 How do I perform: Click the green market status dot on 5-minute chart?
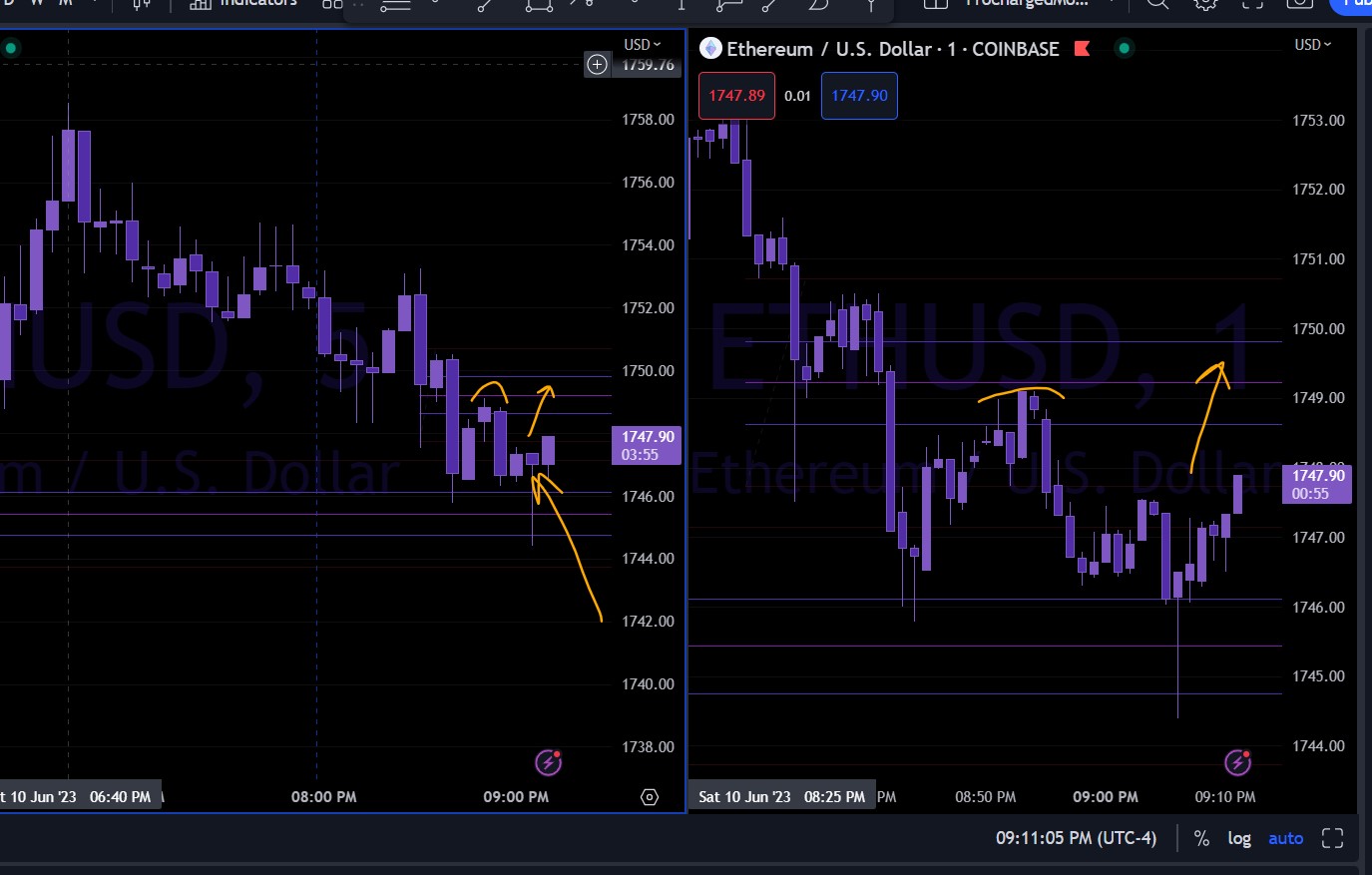pyautogui.click(x=10, y=48)
